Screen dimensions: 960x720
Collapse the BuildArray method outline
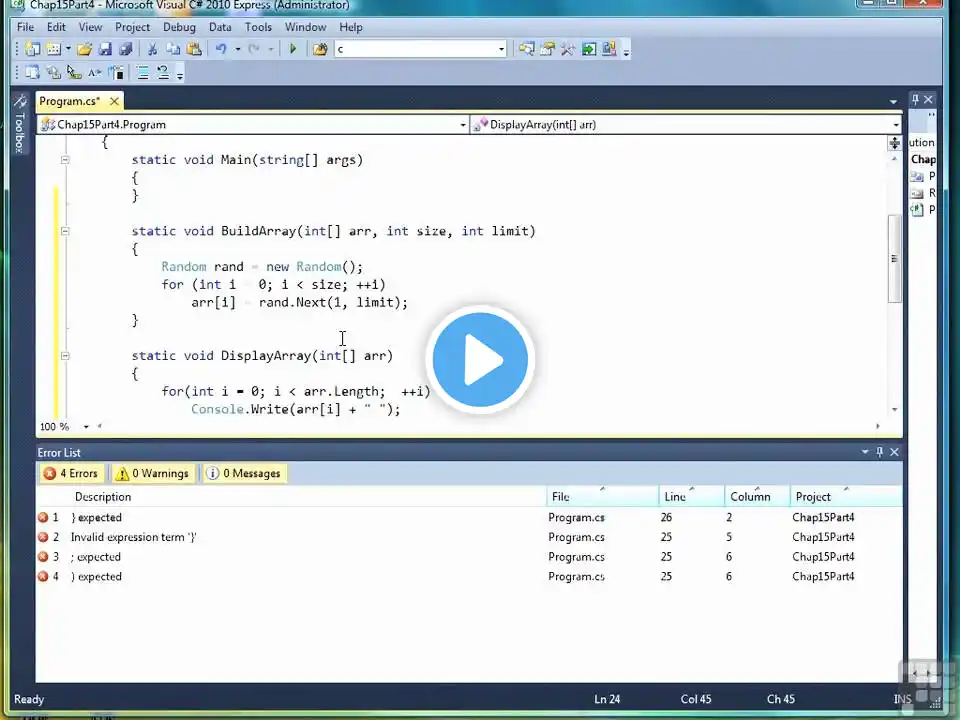[65, 231]
